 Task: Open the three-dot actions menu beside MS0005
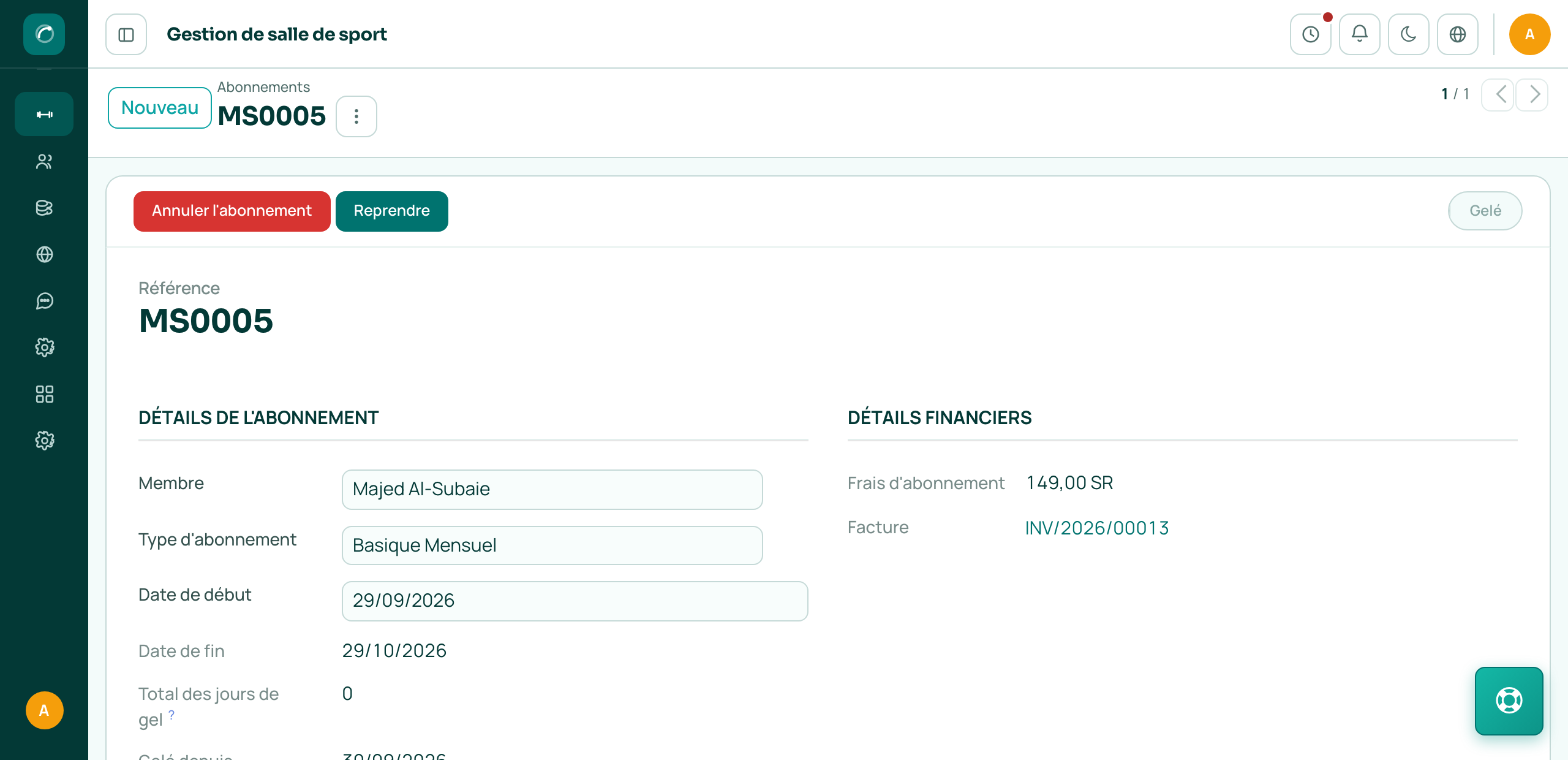click(356, 116)
